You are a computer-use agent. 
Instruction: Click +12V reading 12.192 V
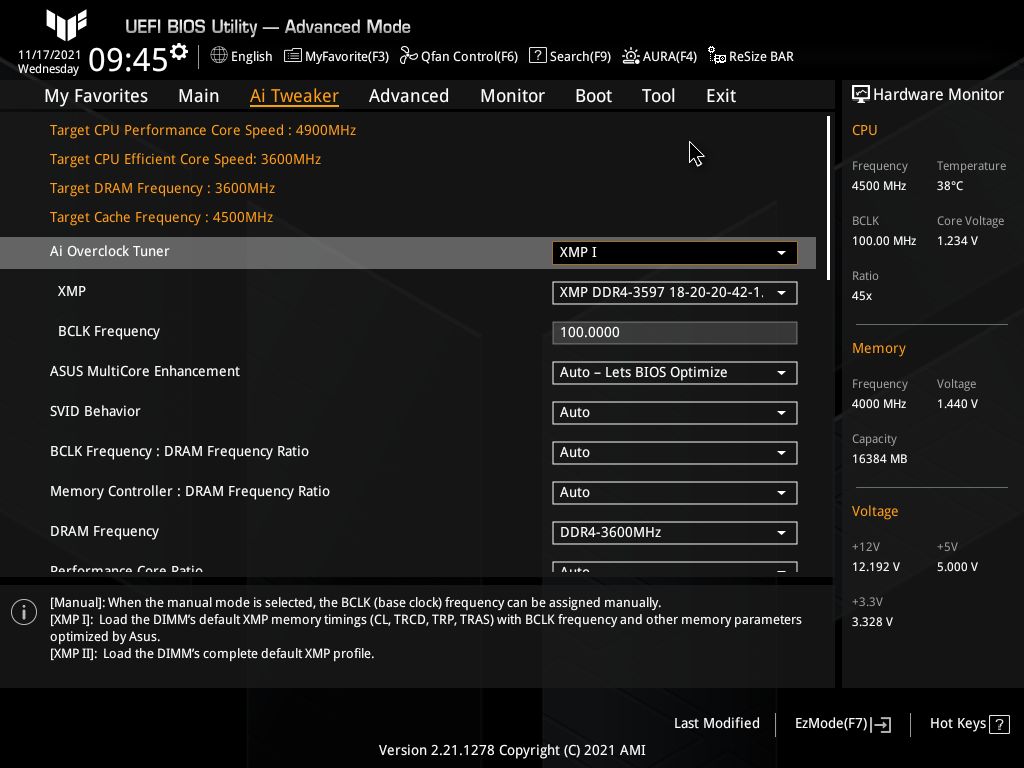tap(875, 567)
